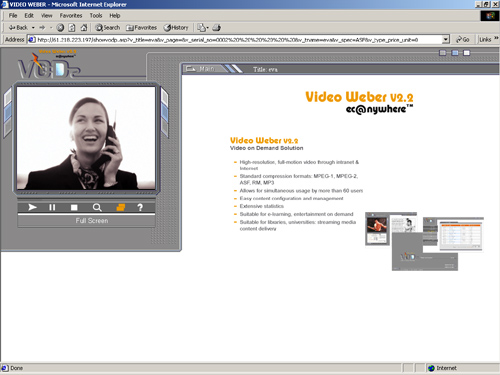Print the page with the Print icon
500x375 pixels.
coord(217,28)
